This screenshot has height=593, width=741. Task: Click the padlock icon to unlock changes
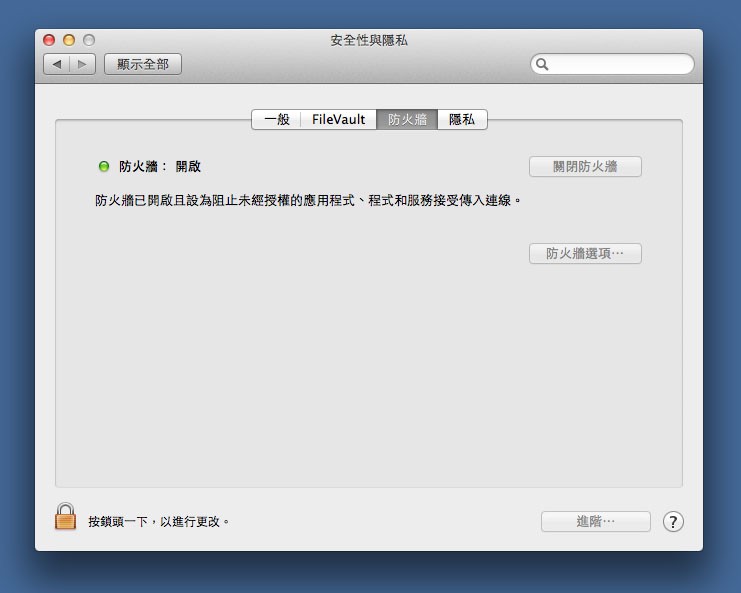pos(65,516)
